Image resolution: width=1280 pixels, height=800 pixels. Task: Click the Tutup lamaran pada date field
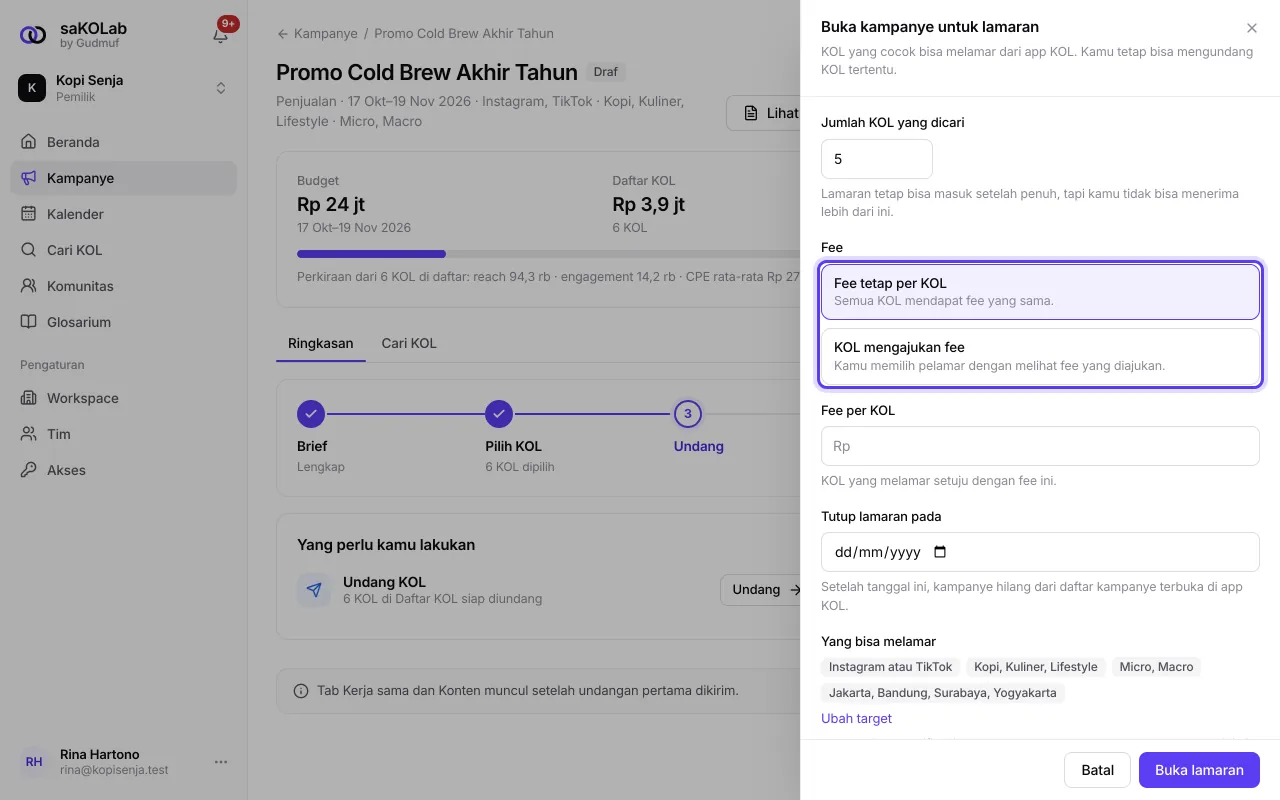point(1040,552)
